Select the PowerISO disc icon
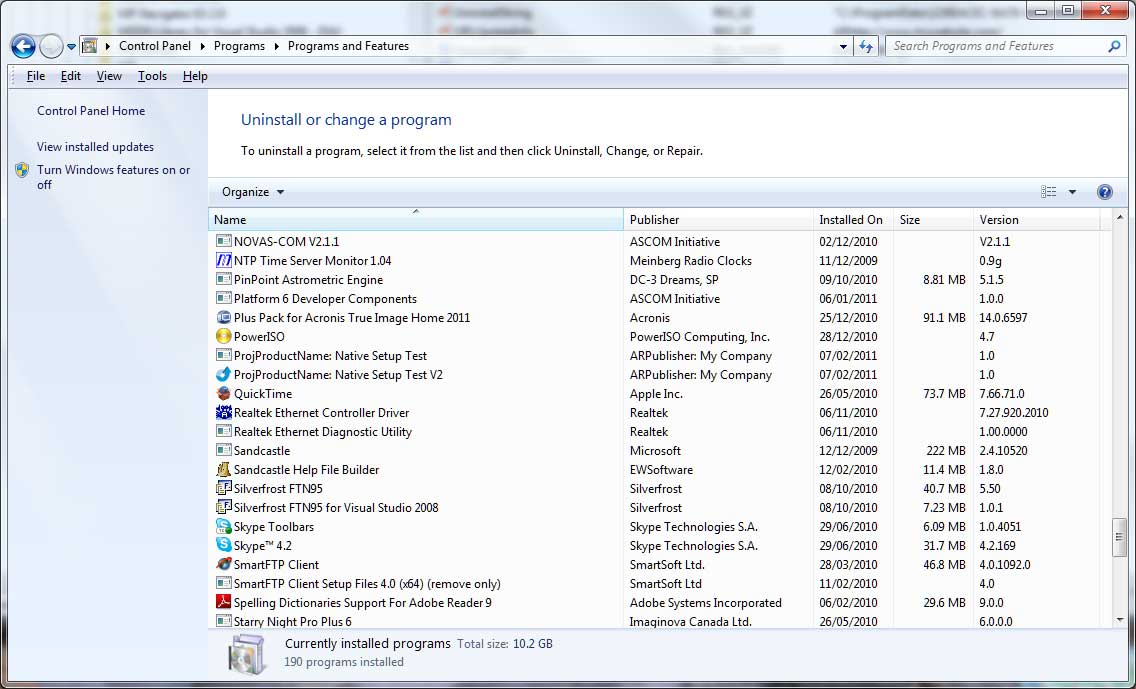 click(x=224, y=337)
